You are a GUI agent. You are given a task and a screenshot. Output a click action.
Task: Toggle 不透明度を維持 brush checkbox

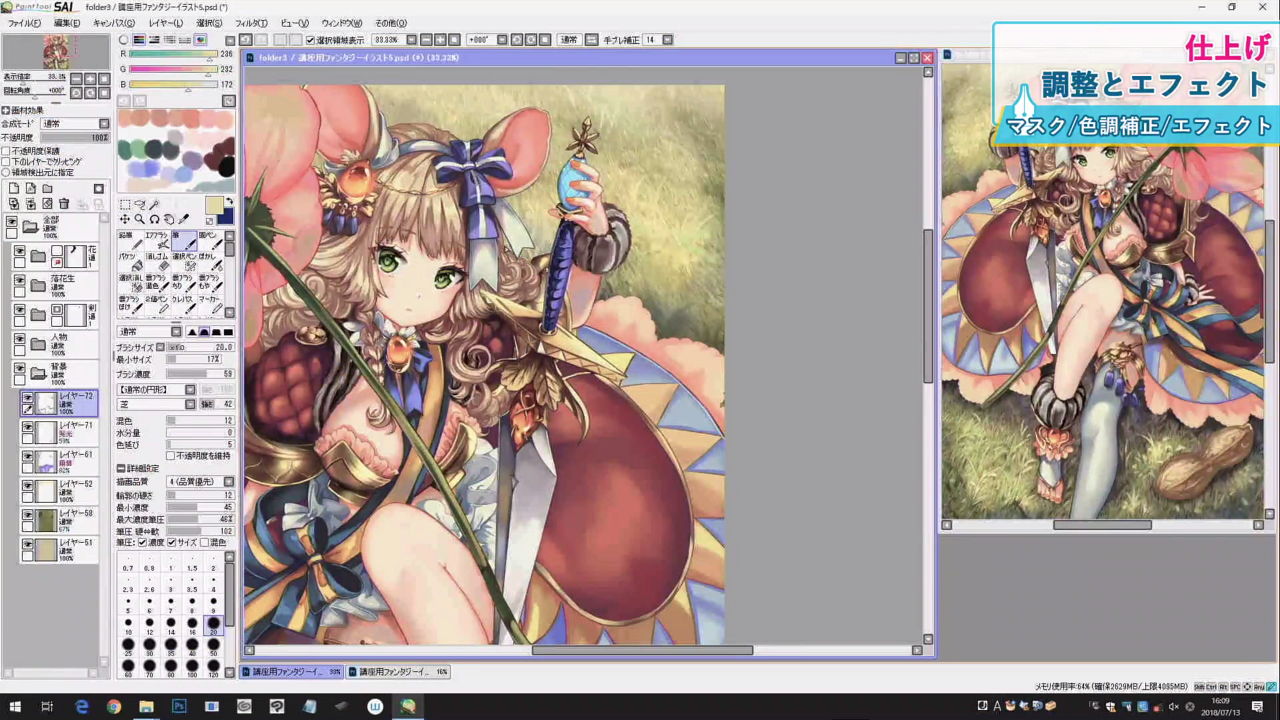(170, 456)
